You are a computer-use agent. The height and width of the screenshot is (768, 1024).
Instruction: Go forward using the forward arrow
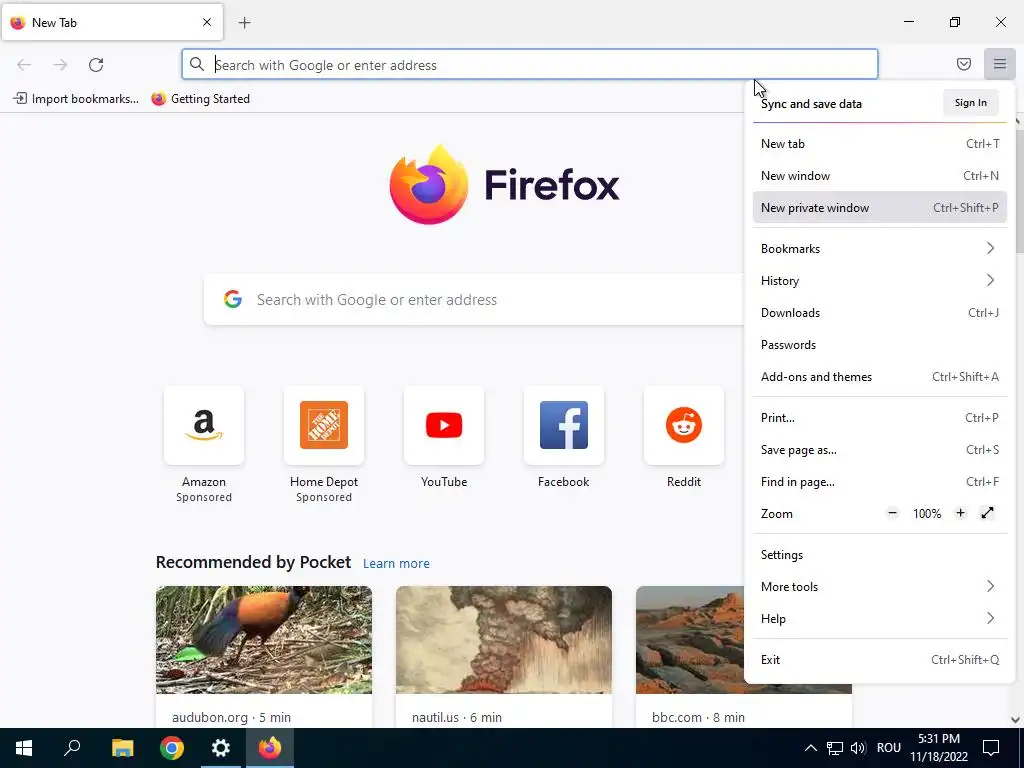coord(60,65)
